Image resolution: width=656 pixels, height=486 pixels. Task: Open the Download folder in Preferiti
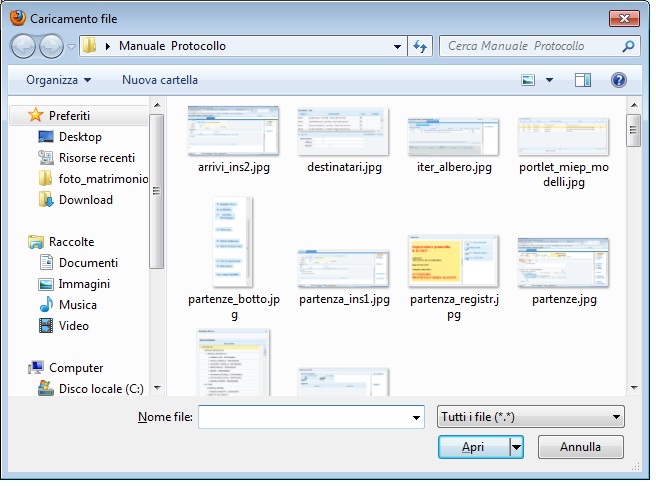[x=85, y=200]
